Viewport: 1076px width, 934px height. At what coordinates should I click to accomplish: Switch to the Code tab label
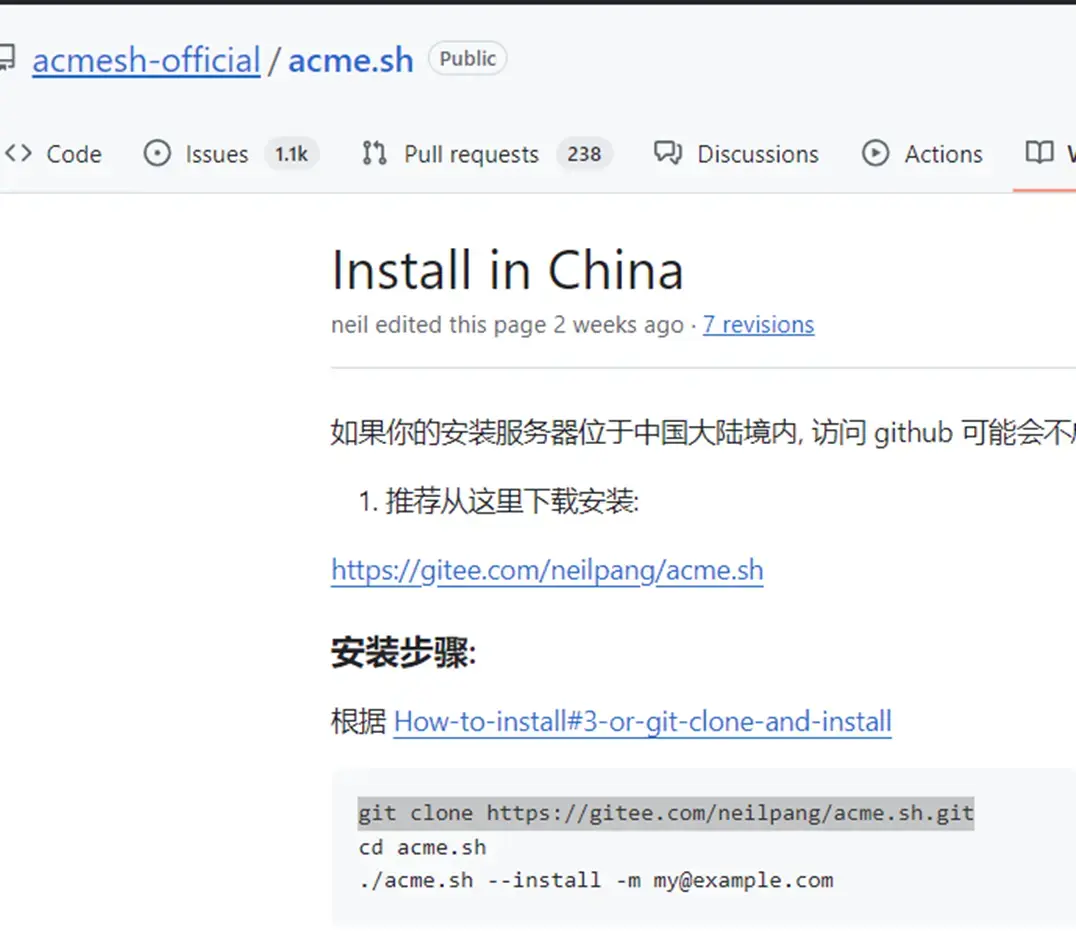pyautogui.click(x=74, y=154)
